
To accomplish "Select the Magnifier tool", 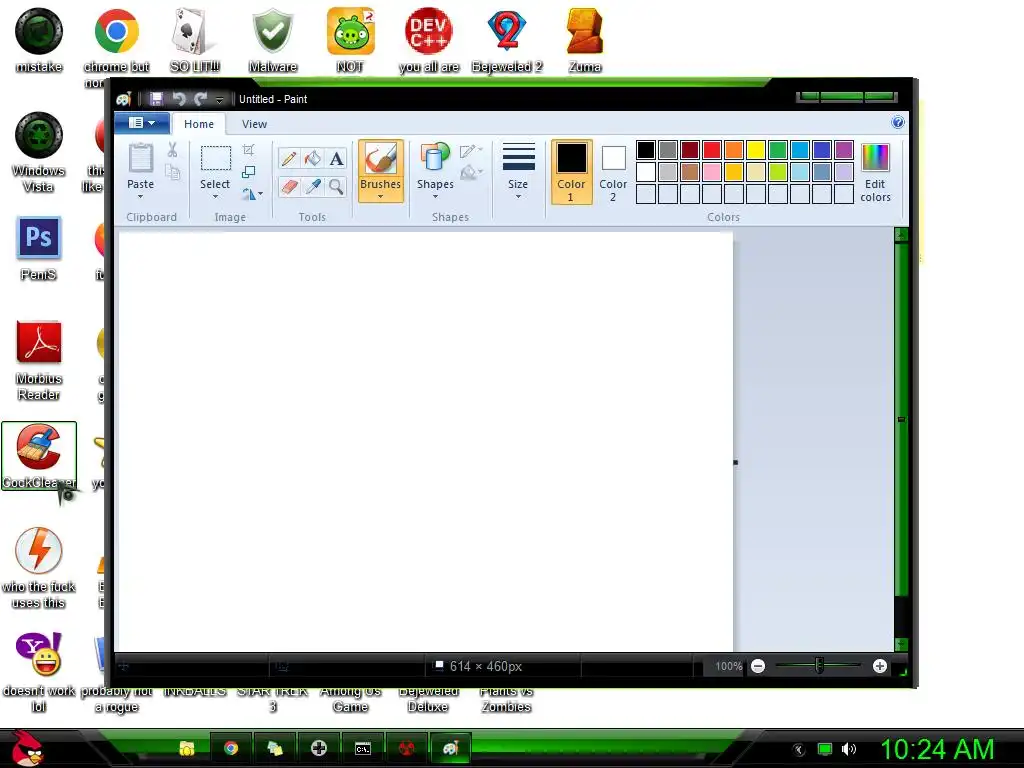I will point(336,187).
